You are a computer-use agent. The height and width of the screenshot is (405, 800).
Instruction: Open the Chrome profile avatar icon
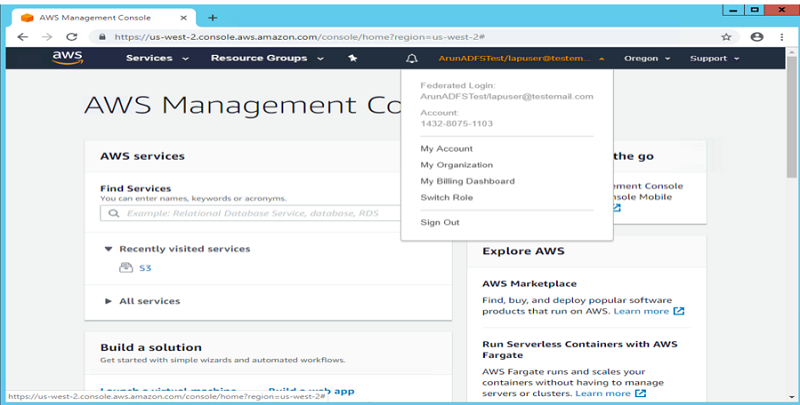pos(757,37)
